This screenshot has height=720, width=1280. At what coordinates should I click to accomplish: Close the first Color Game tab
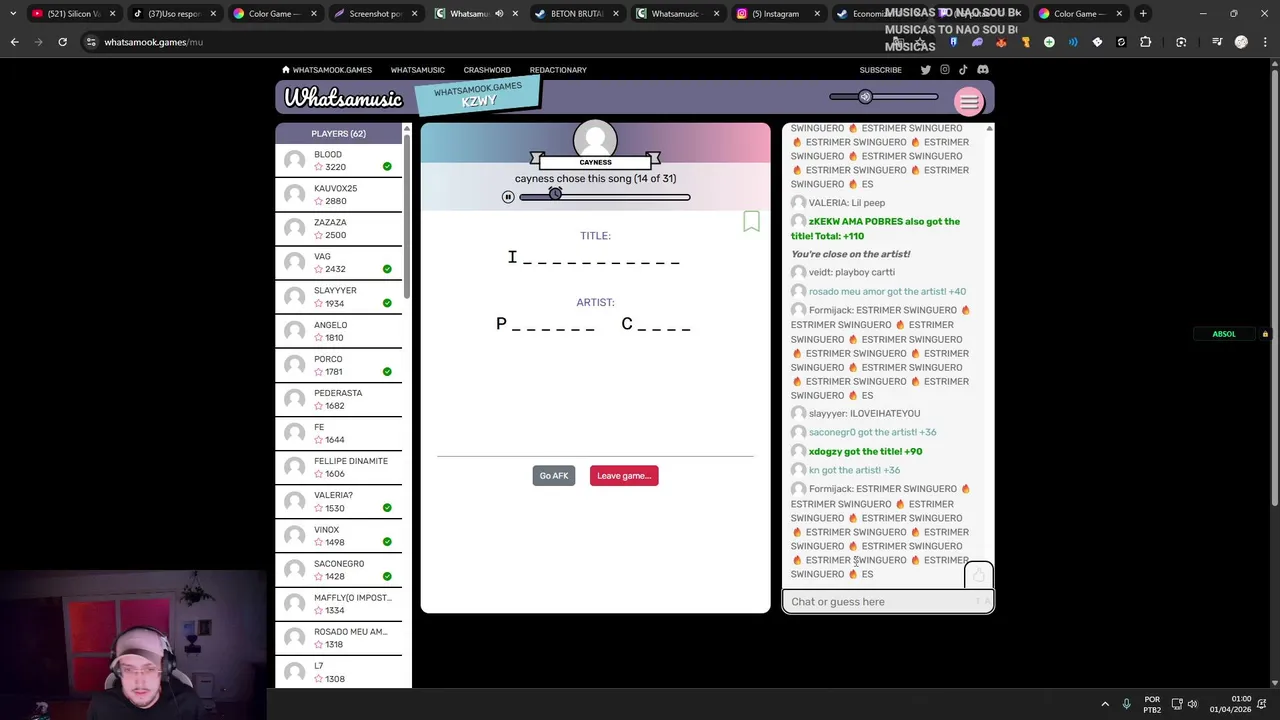(x=313, y=13)
